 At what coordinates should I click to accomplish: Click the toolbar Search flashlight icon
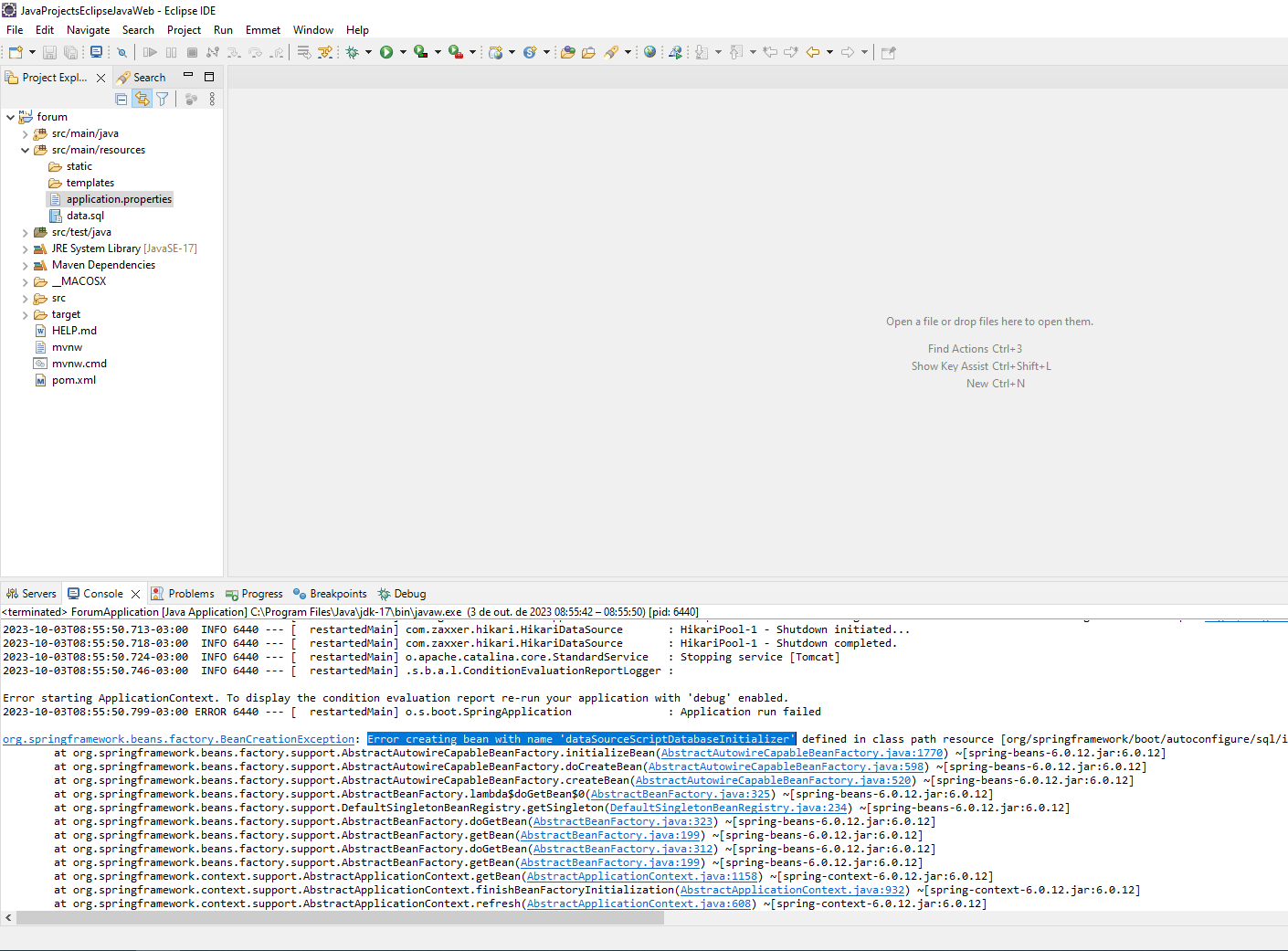pyautogui.click(x=611, y=52)
